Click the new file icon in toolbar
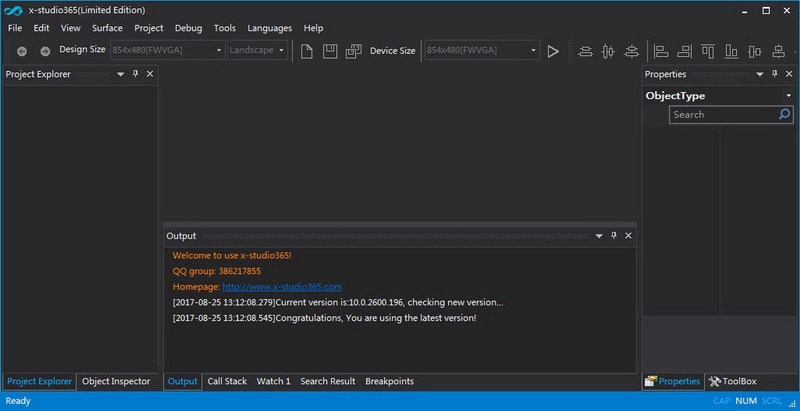Image resolution: width=800 pixels, height=411 pixels. point(306,51)
